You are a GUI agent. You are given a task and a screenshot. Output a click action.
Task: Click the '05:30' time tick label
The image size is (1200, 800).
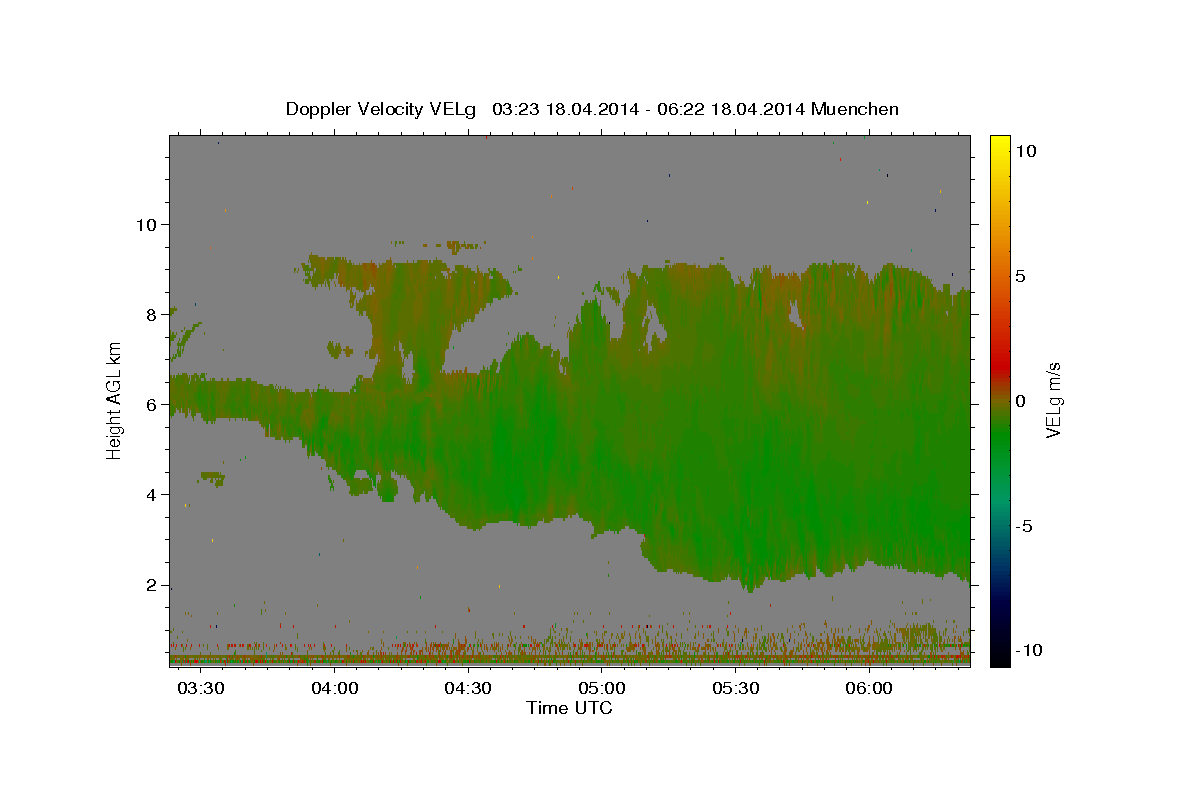click(x=736, y=689)
